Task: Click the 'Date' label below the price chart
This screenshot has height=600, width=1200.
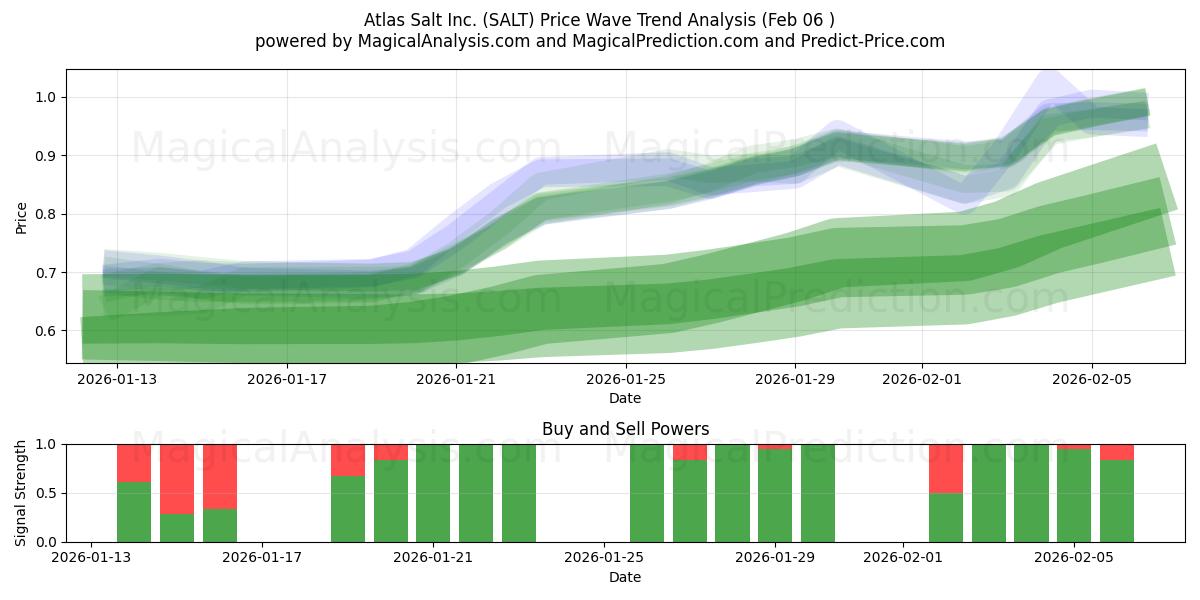Action: coord(625,398)
